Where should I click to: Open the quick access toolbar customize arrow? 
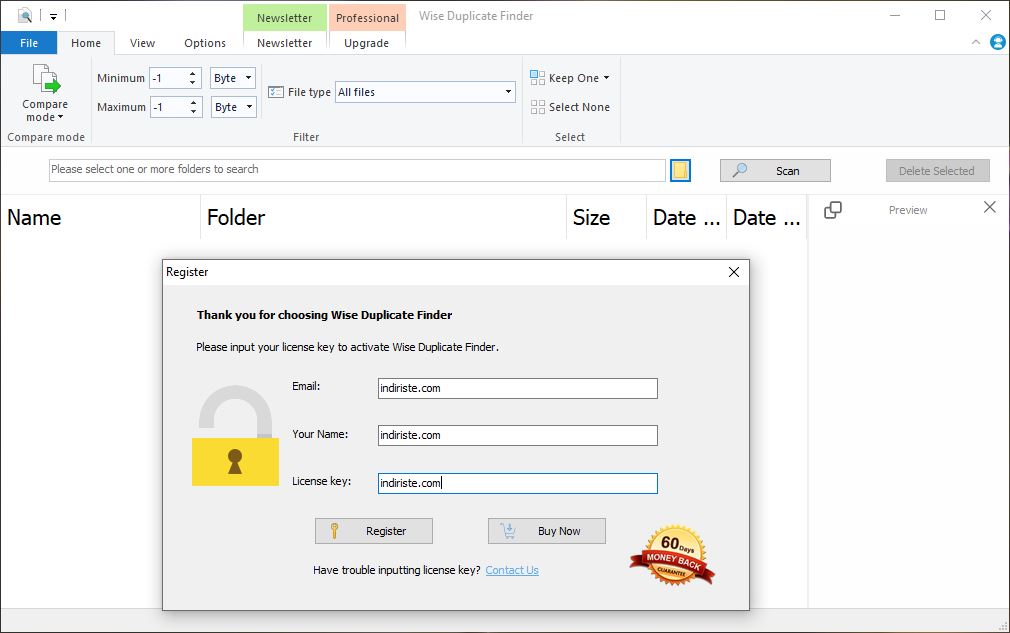[x=53, y=16]
